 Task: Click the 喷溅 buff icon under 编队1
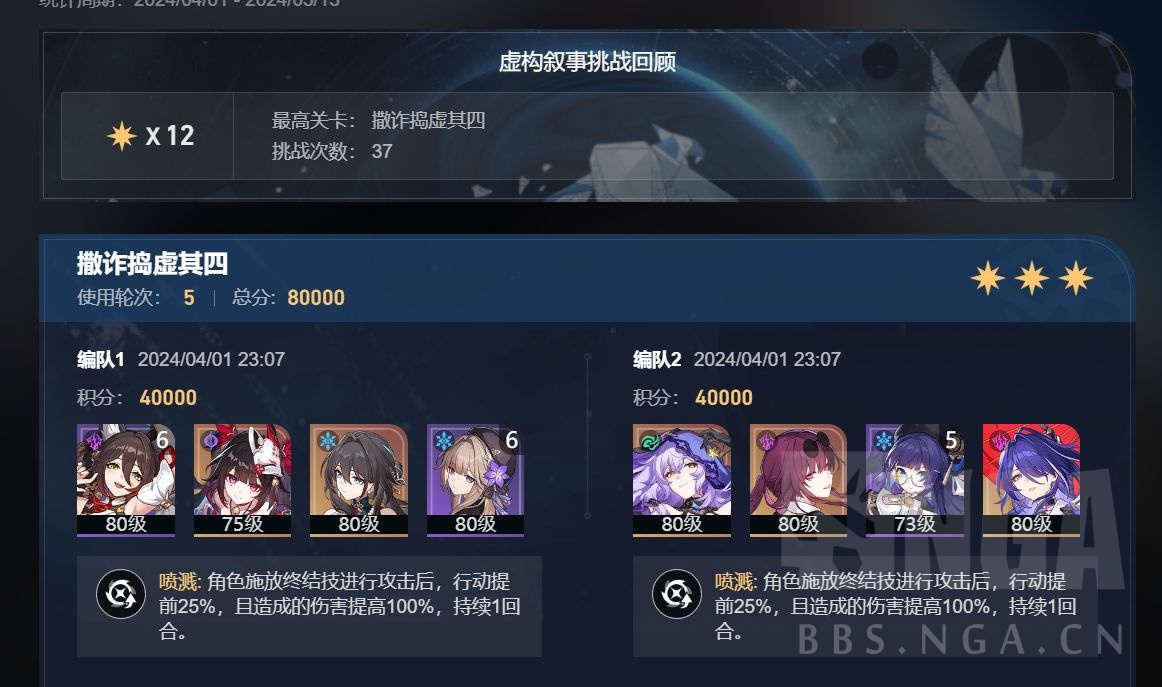[121, 594]
